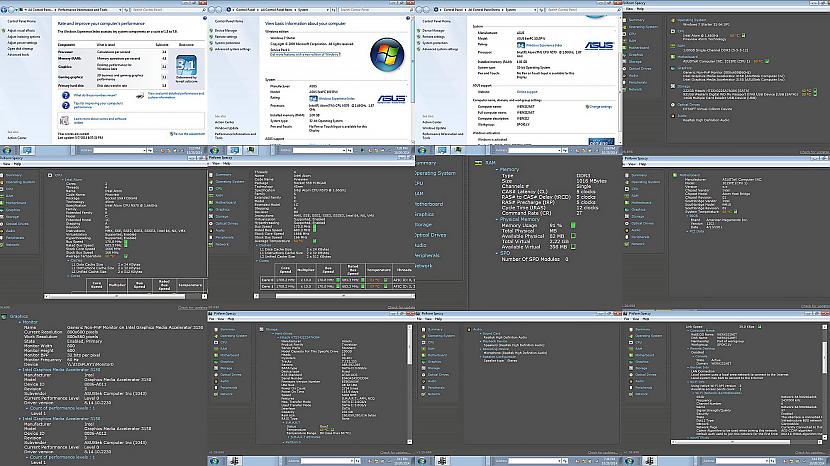Click 'Re-run the assessment' link

(189, 134)
